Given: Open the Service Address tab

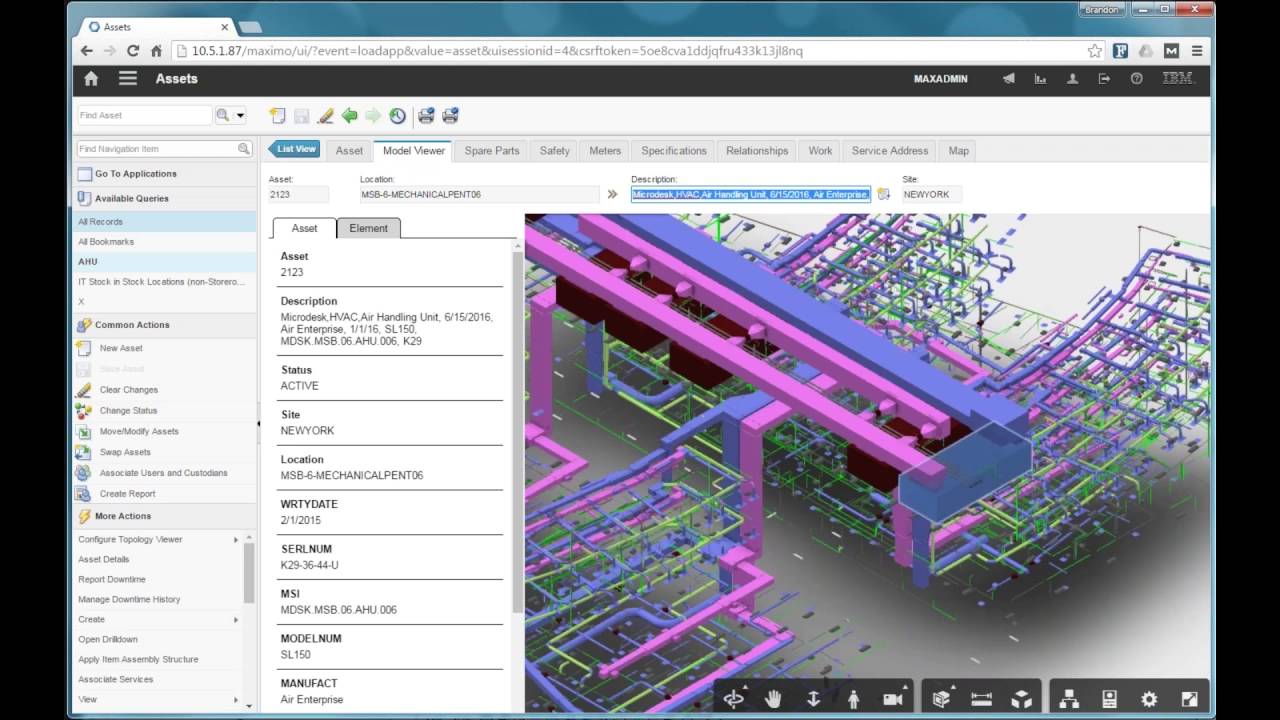Looking at the screenshot, I should coord(890,150).
